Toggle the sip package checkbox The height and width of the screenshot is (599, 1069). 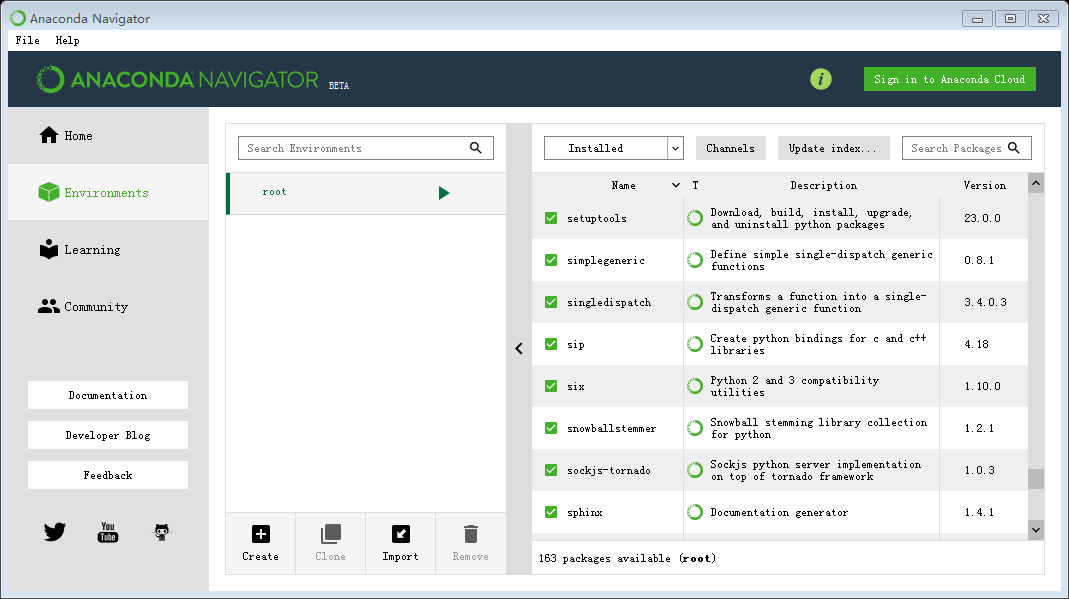[551, 344]
